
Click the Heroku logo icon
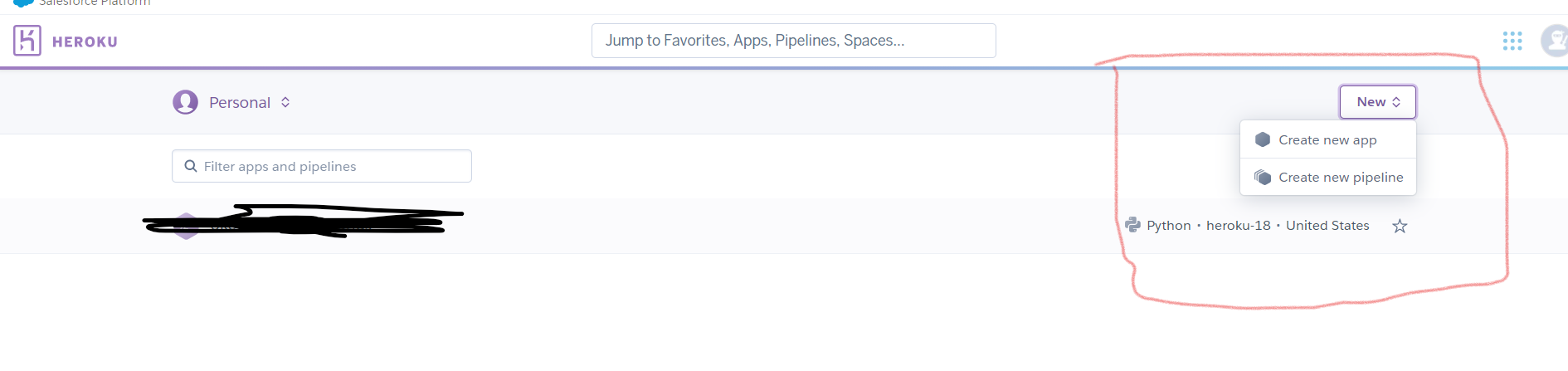pos(27,41)
